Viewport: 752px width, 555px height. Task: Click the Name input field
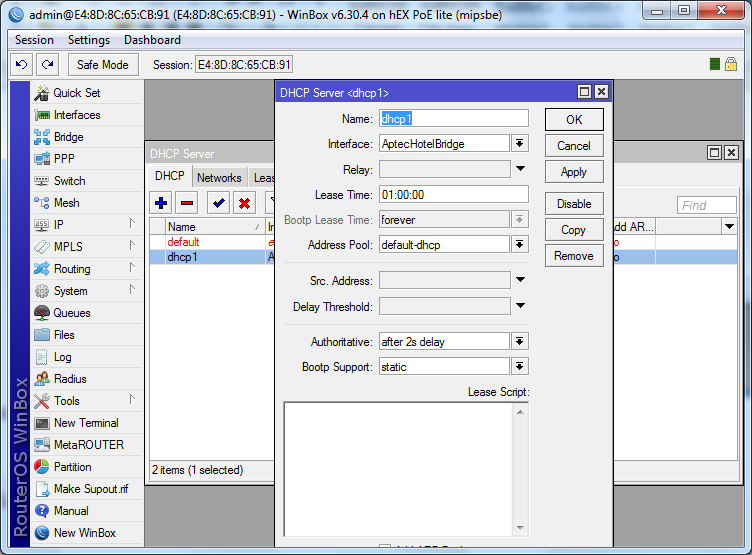[454, 118]
